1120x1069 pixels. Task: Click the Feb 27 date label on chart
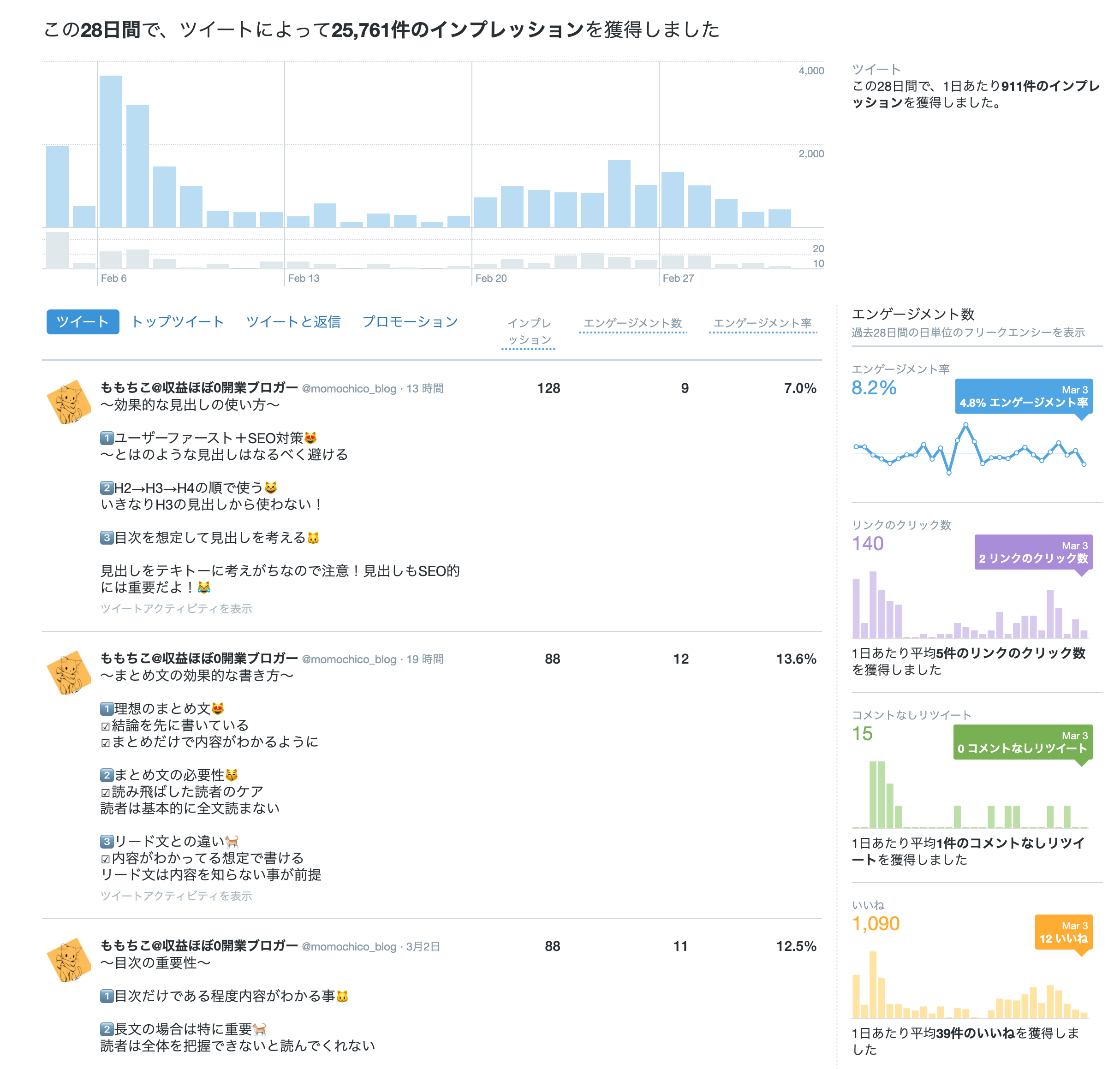coord(678,278)
